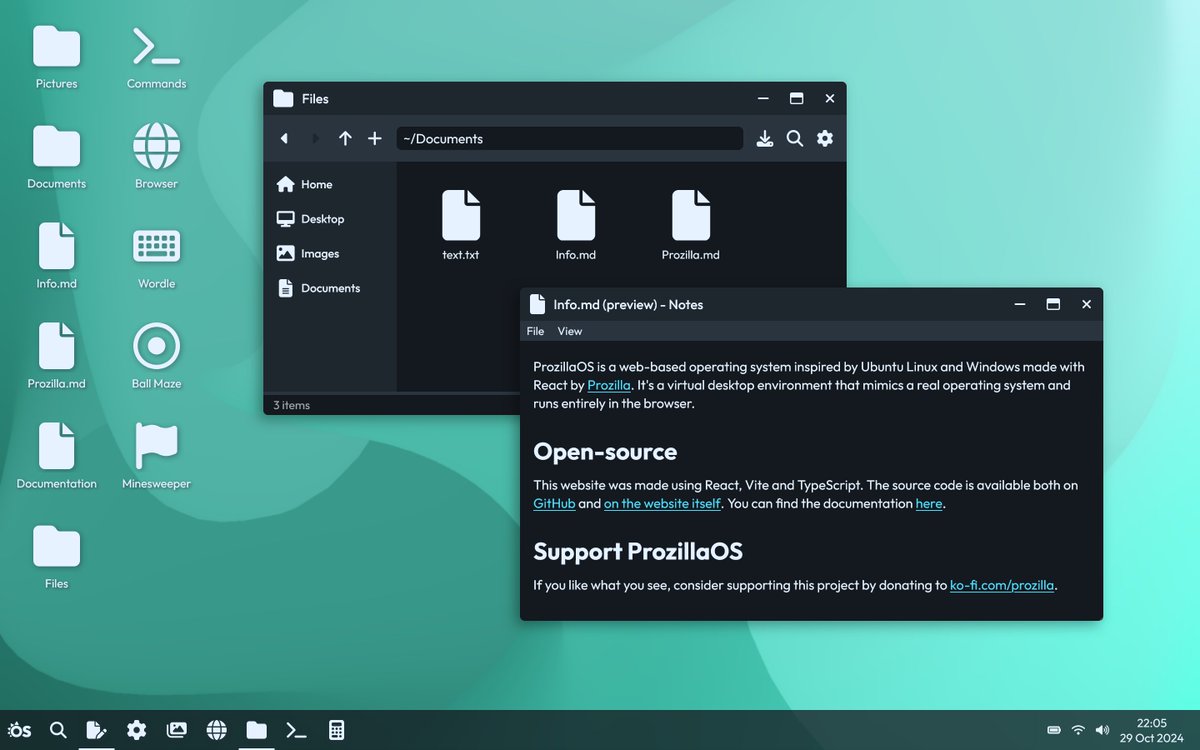The height and width of the screenshot is (750, 1200).
Task: Maximize the Notes window
Action: tap(1053, 305)
